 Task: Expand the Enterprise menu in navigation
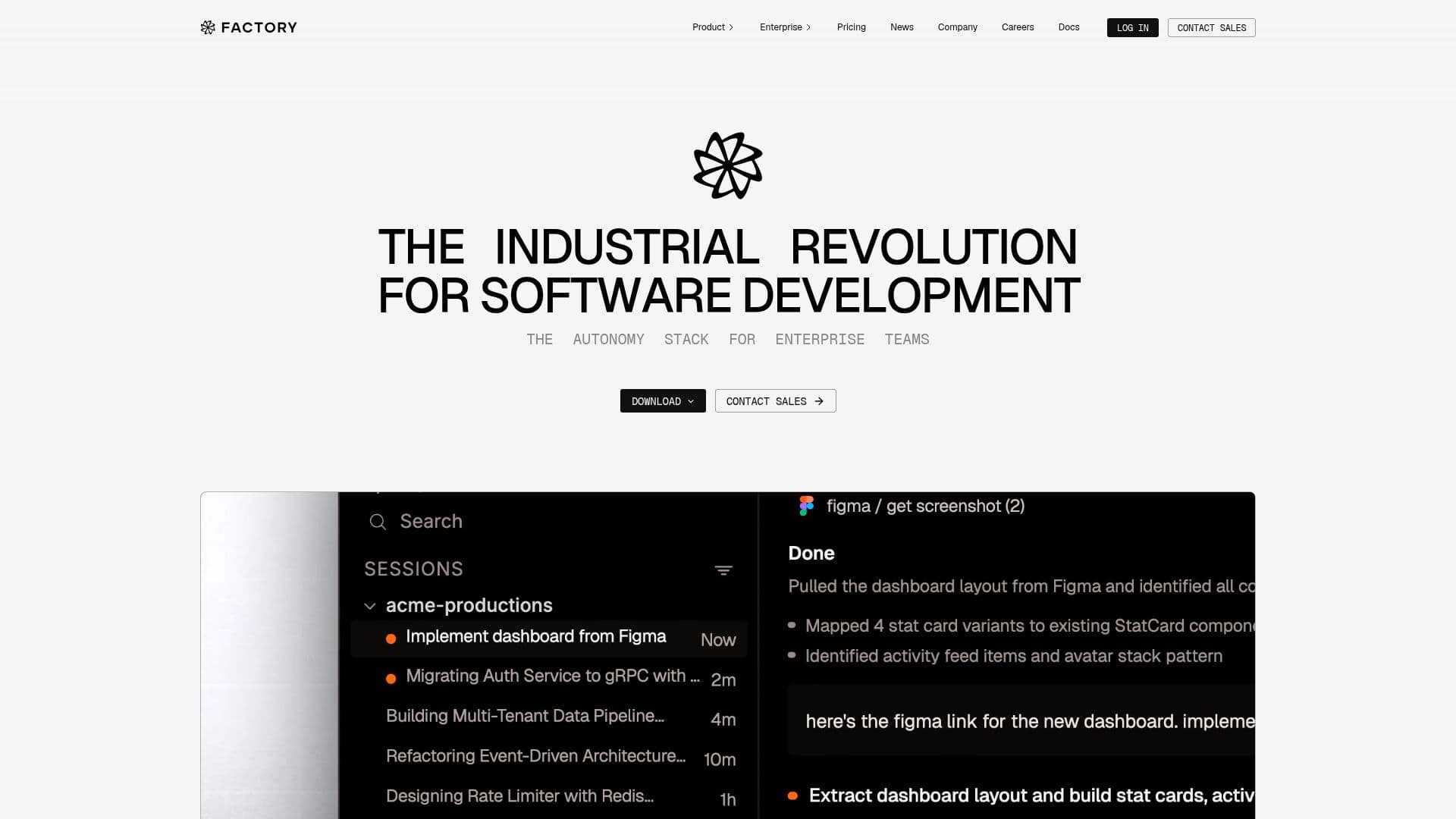[785, 27]
